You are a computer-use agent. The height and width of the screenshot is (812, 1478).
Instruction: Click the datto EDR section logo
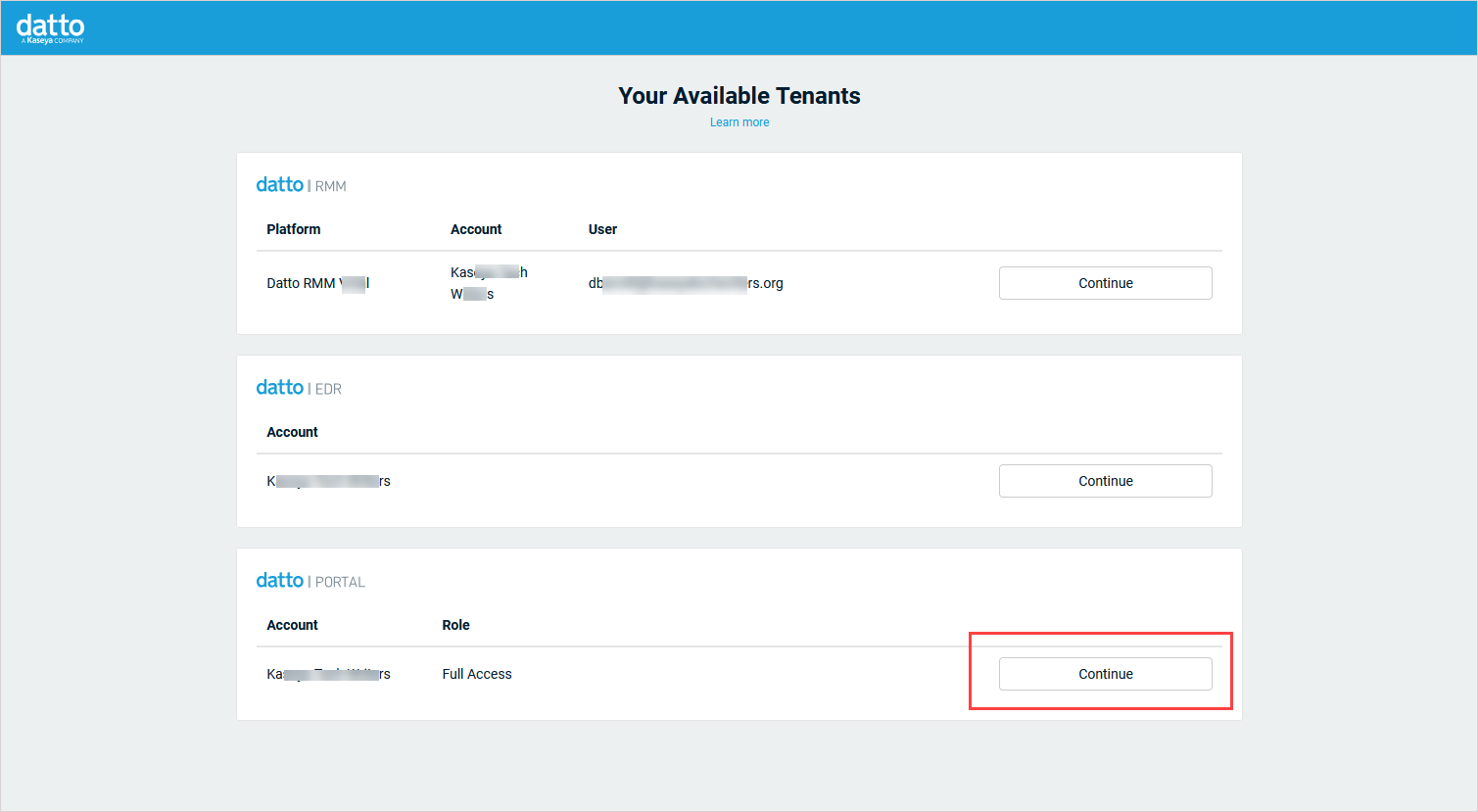(299, 387)
